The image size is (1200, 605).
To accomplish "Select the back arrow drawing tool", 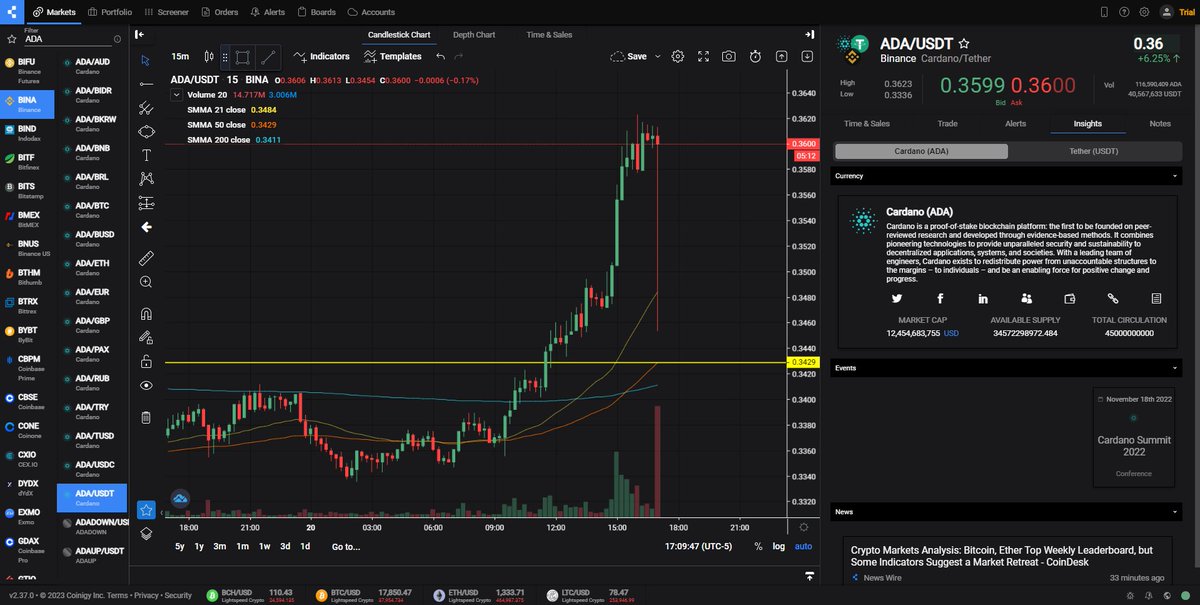I will [x=146, y=227].
